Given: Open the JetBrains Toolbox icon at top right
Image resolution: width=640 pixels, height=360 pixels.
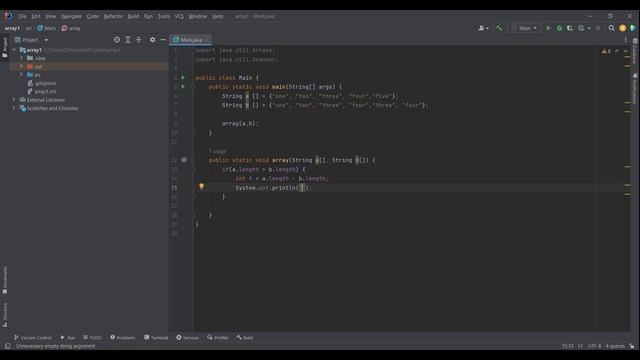Looking at the screenshot, I should [633, 28].
